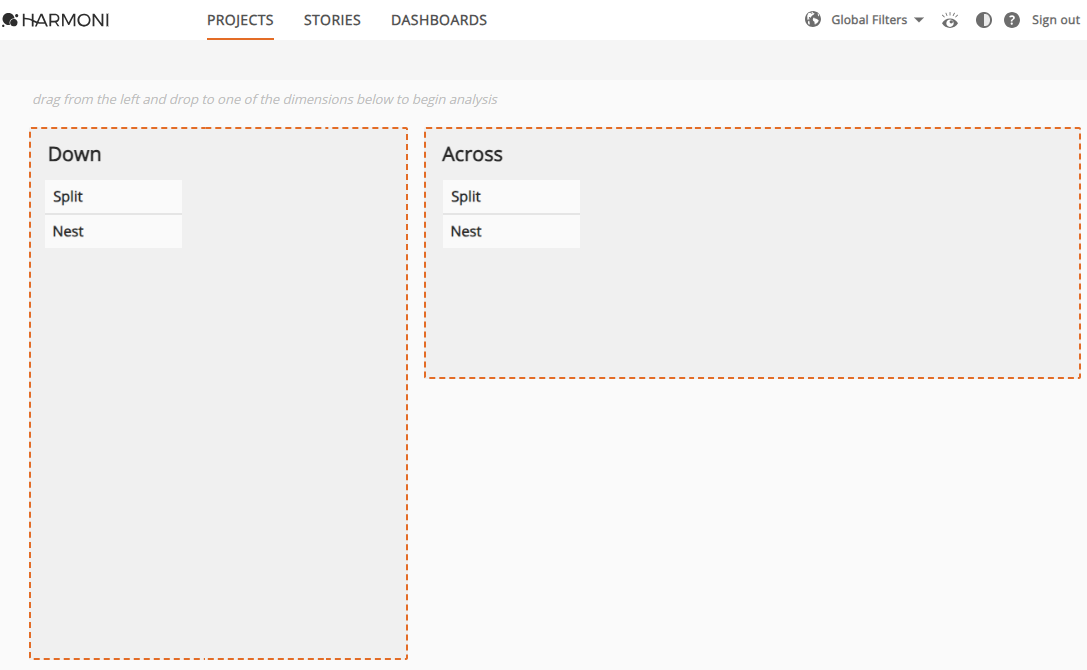The width and height of the screenshot is (1087, 670).
Task: Switch to the STORIES tab
Action: pyautogui.click(x=332, y=20)
